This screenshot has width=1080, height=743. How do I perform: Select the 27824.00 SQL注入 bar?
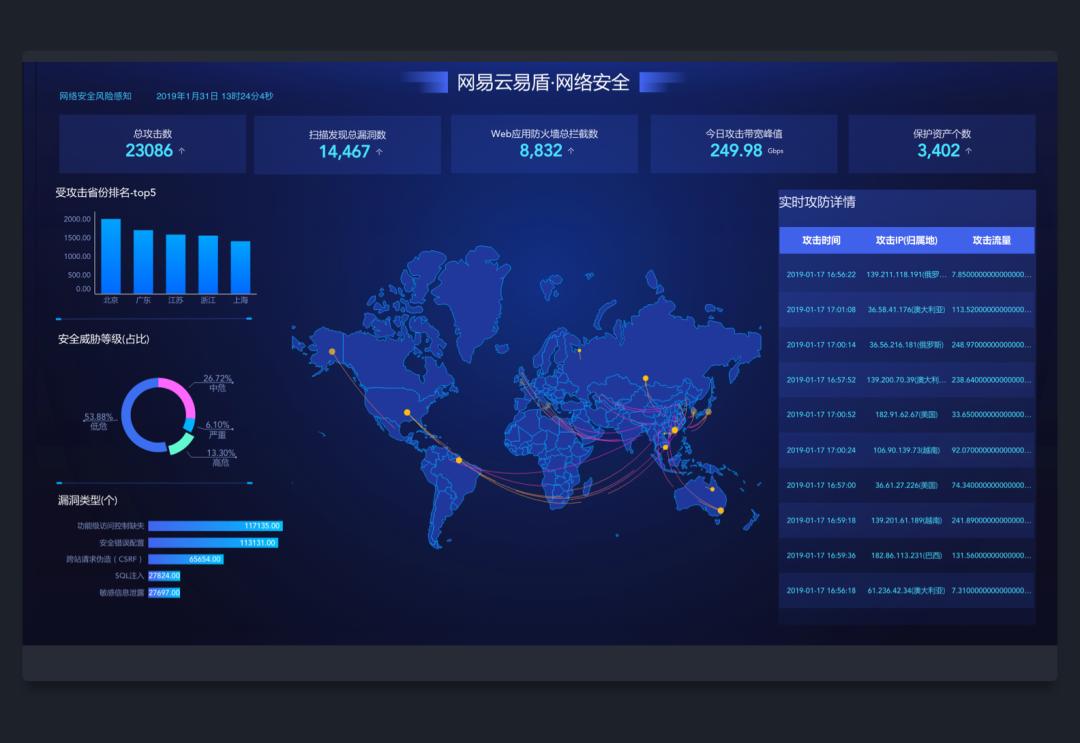click(164, 576)
